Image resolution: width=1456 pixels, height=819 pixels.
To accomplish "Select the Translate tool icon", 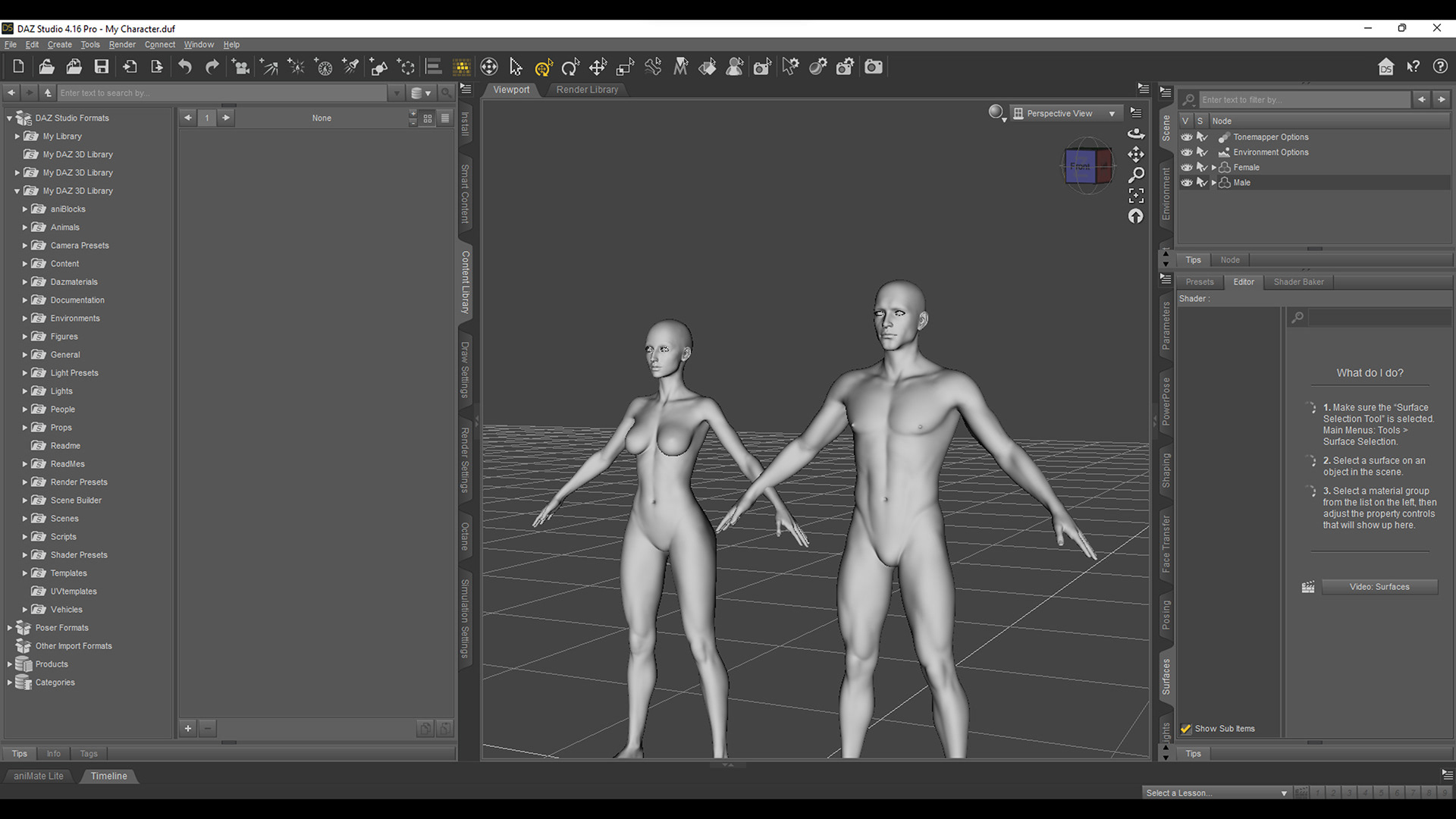I will [x=598, y=67].
